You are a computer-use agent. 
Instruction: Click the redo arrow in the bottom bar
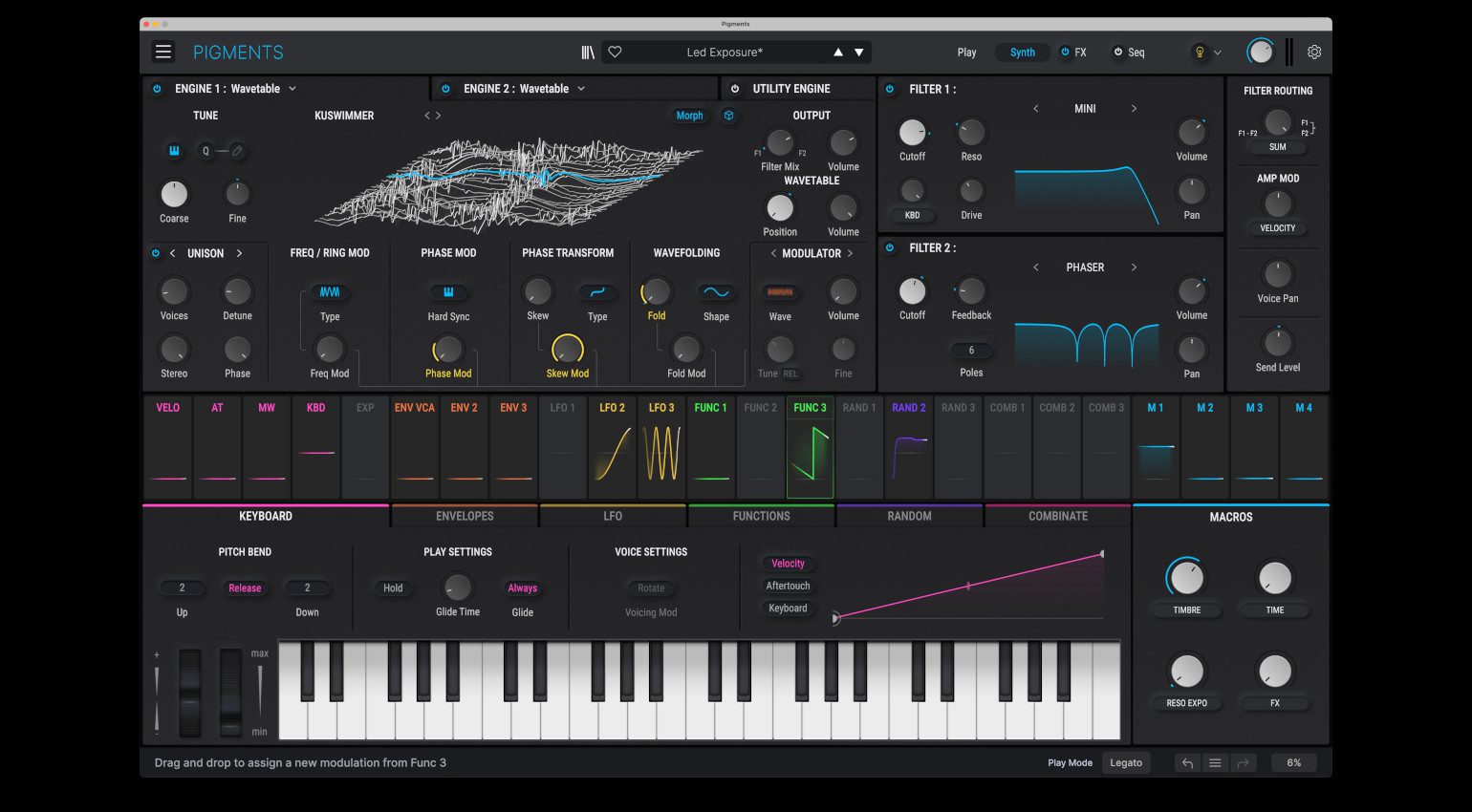1244,762
